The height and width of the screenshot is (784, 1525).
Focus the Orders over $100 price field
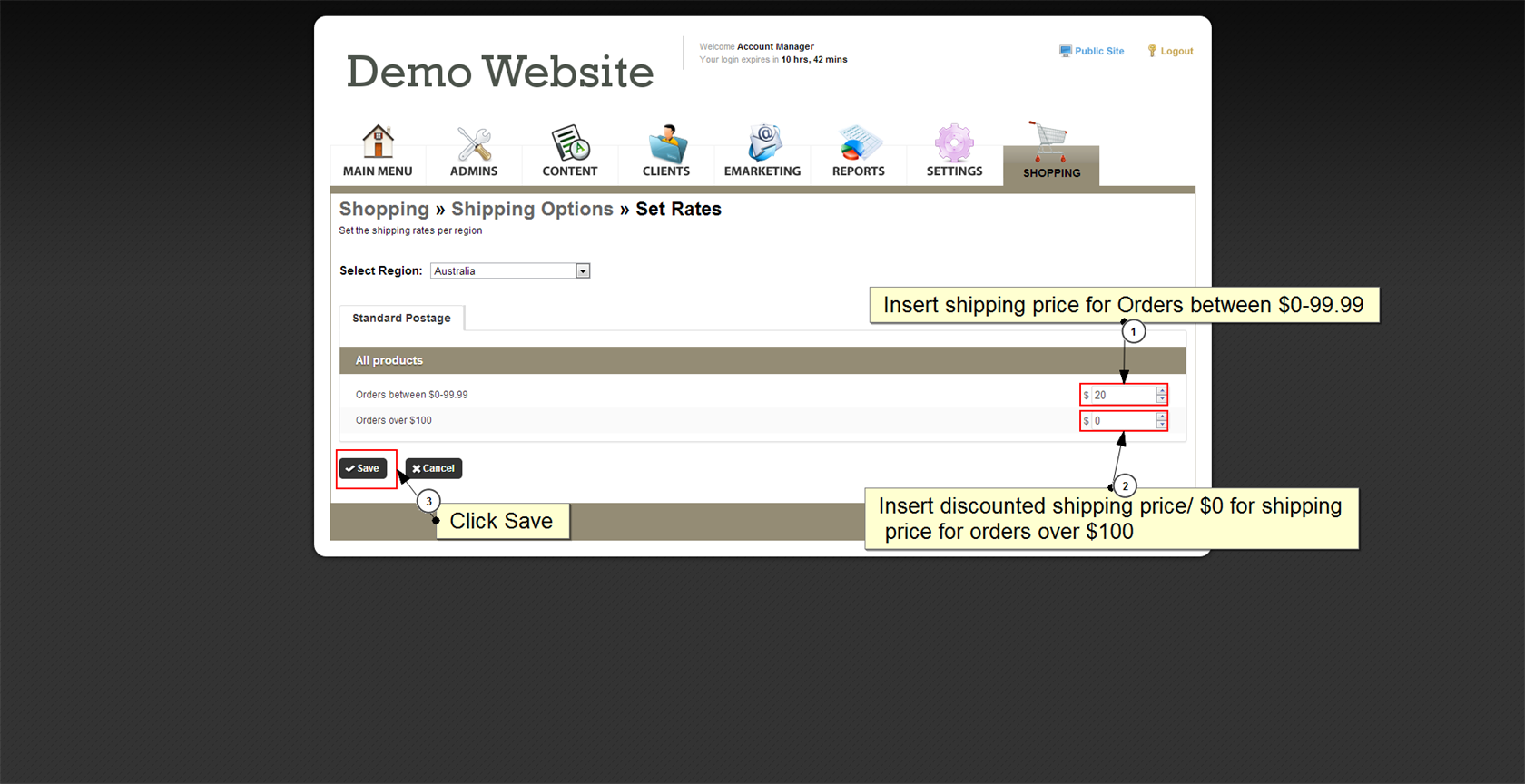pyautogui.click(x=1123, y=421)
